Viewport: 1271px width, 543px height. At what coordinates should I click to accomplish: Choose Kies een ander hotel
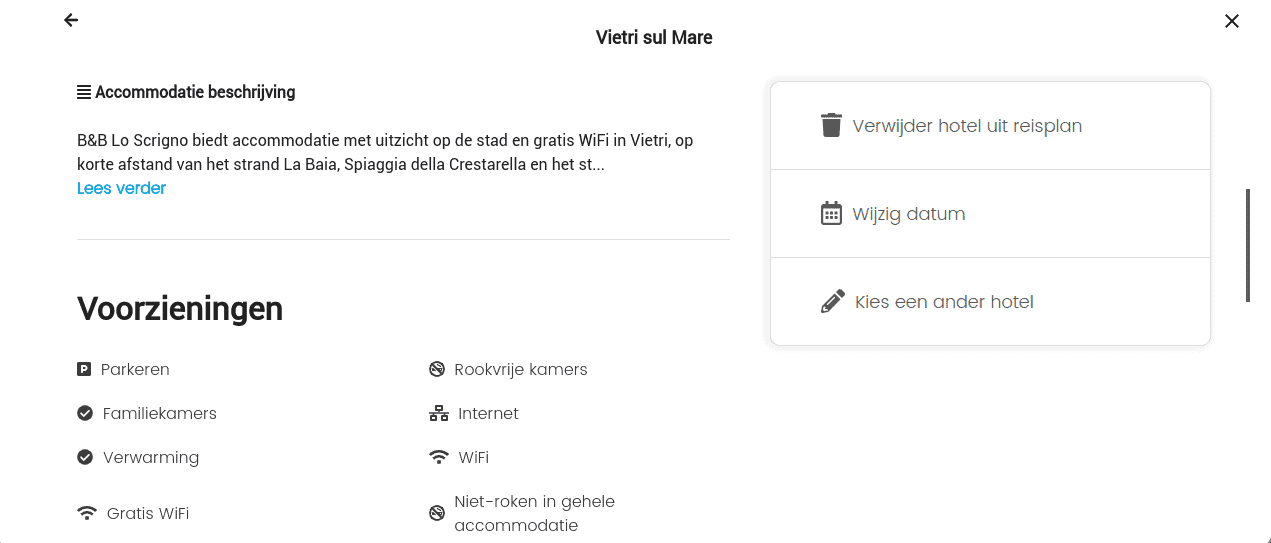point(944,302)
